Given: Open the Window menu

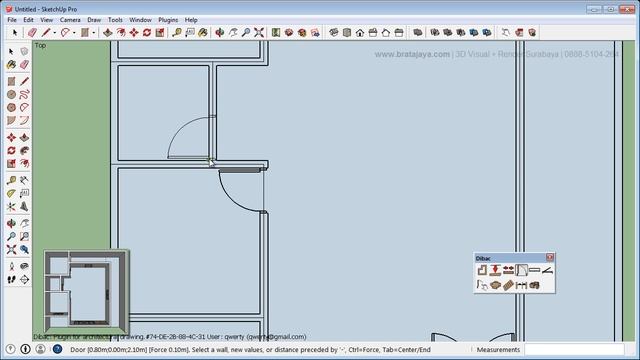Looking at the screenshot, I should pos(140,20).
